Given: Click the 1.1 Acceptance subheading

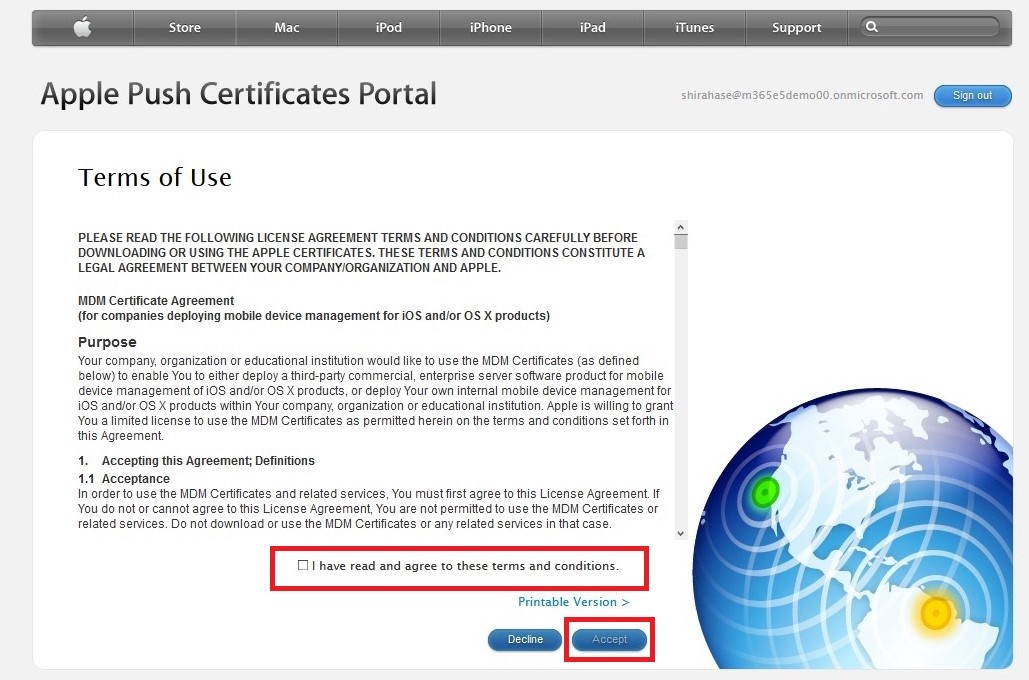Looking at the screenshot, I should pyautogui.click(x=124, y=478).
